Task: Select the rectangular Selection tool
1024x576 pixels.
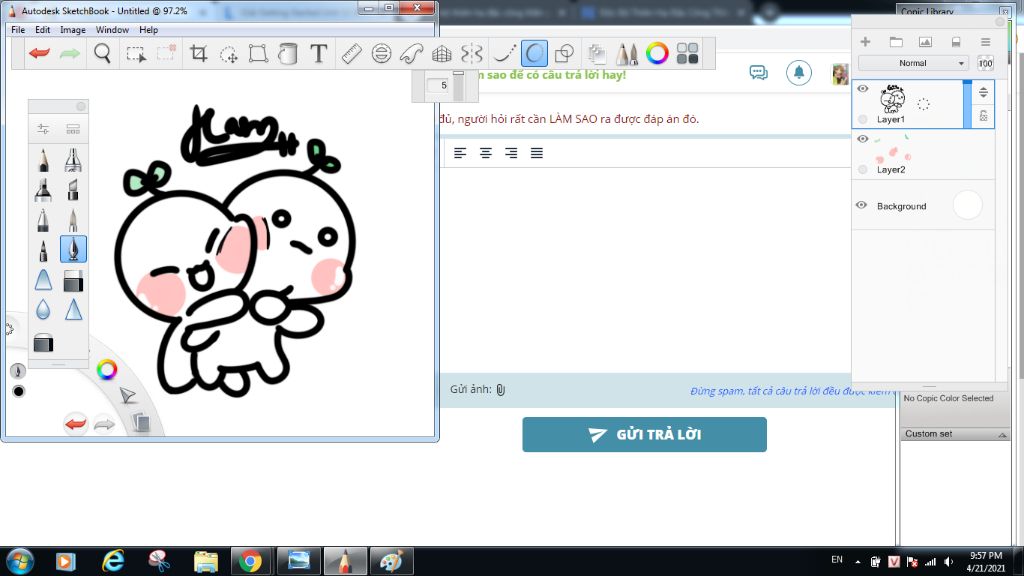Action: (136, 54)
